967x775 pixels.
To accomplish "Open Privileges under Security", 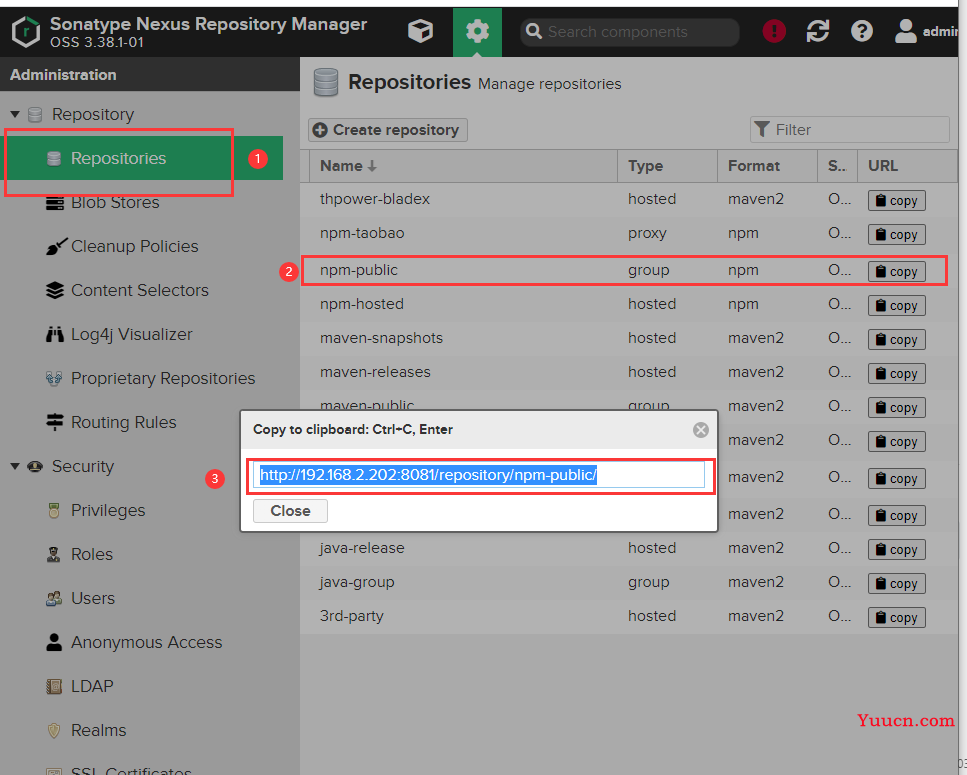I will [108, 511].
